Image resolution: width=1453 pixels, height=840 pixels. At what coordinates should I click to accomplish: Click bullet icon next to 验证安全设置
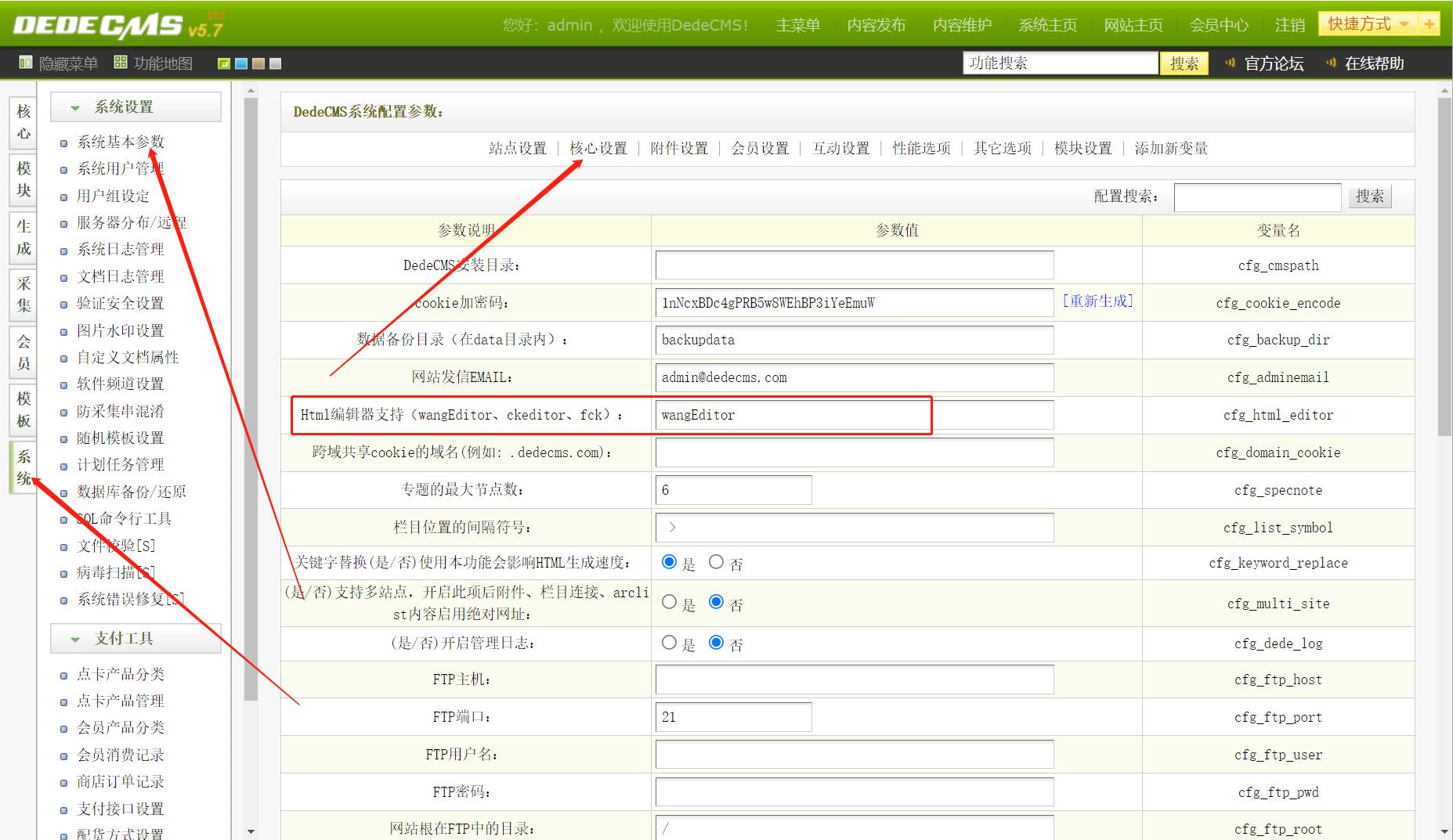[x=64, y=305]
